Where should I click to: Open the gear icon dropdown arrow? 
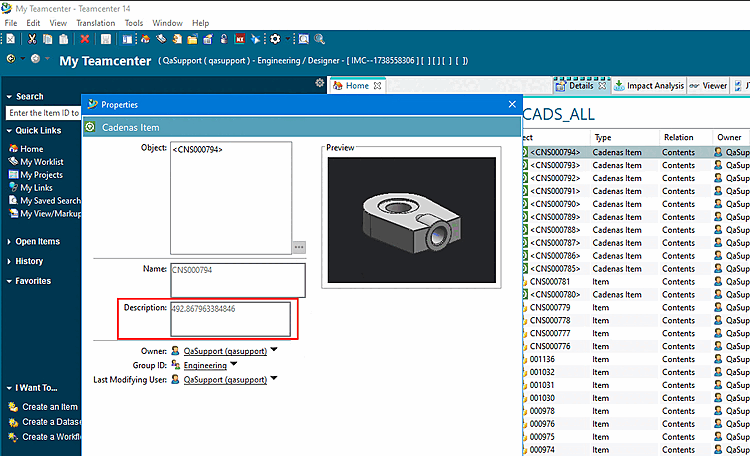[287, 39]
